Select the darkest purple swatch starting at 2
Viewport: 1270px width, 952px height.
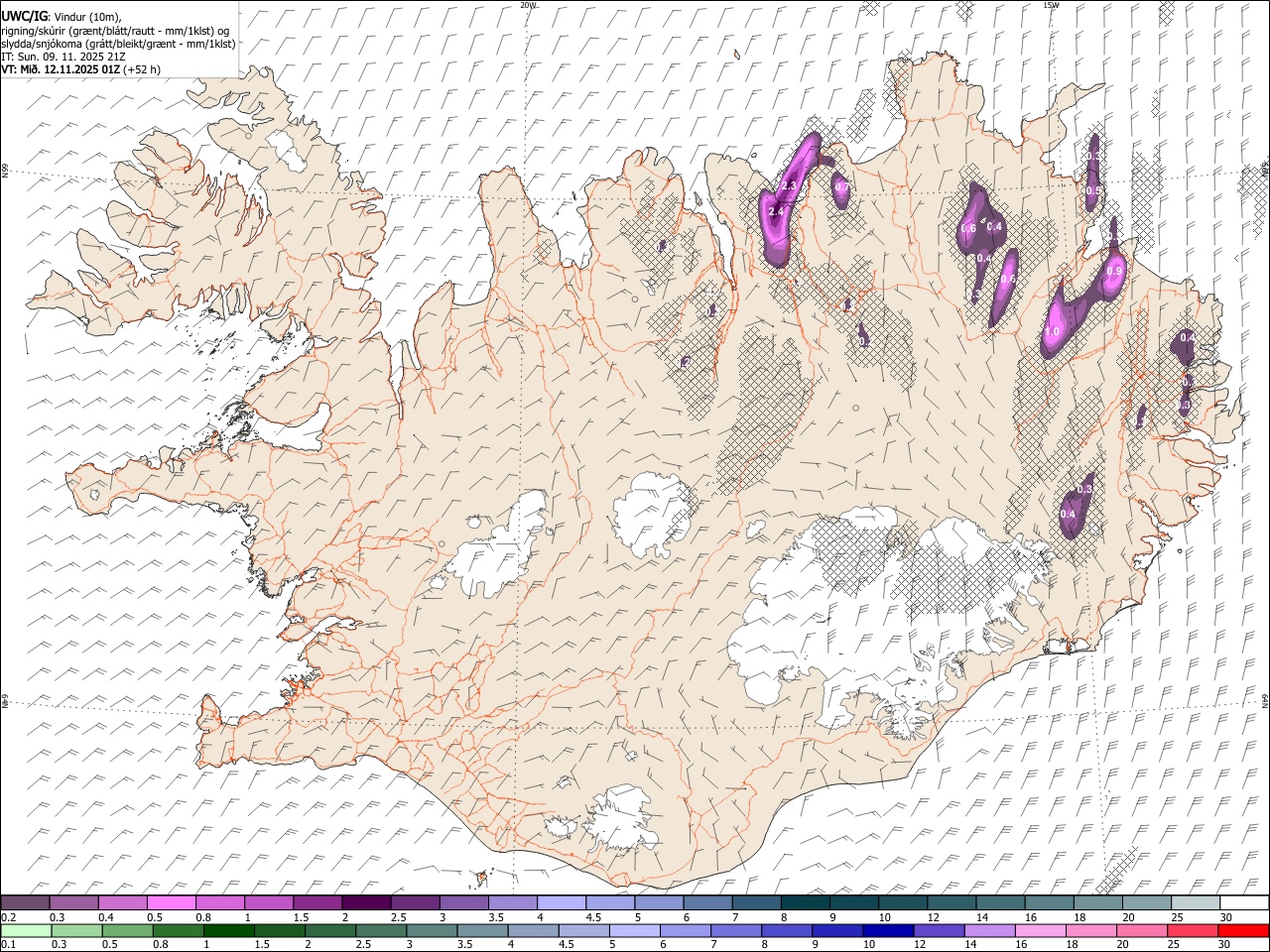(366, 903)
